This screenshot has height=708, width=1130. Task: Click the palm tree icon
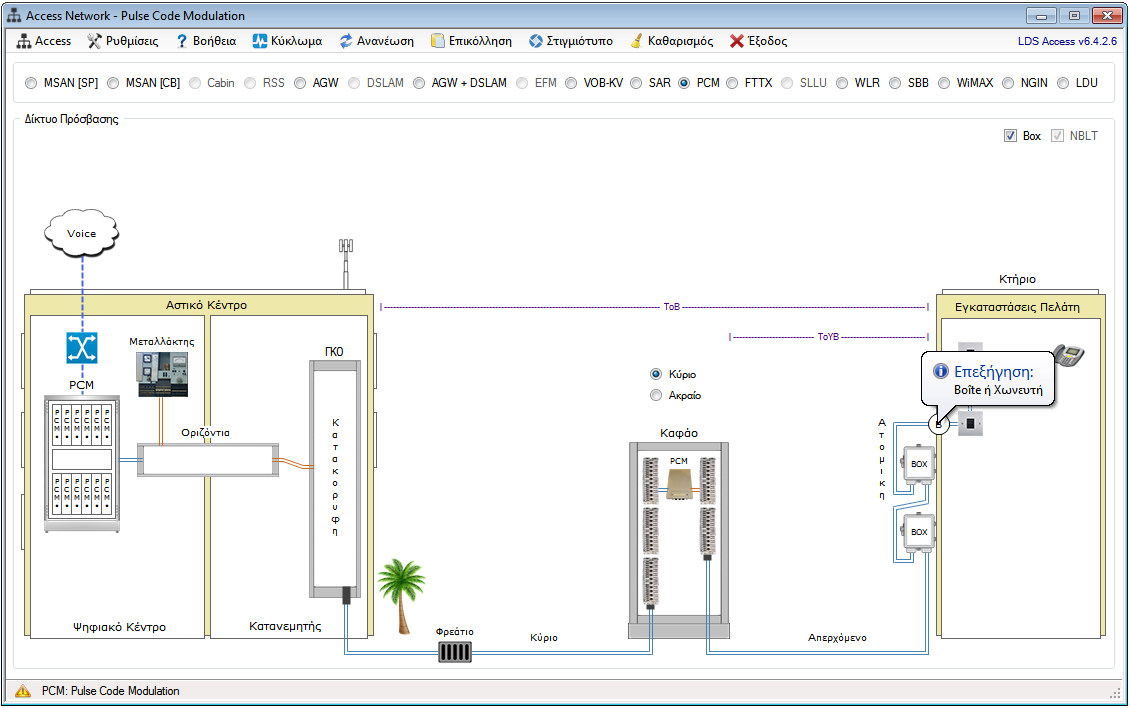[401, 595]
